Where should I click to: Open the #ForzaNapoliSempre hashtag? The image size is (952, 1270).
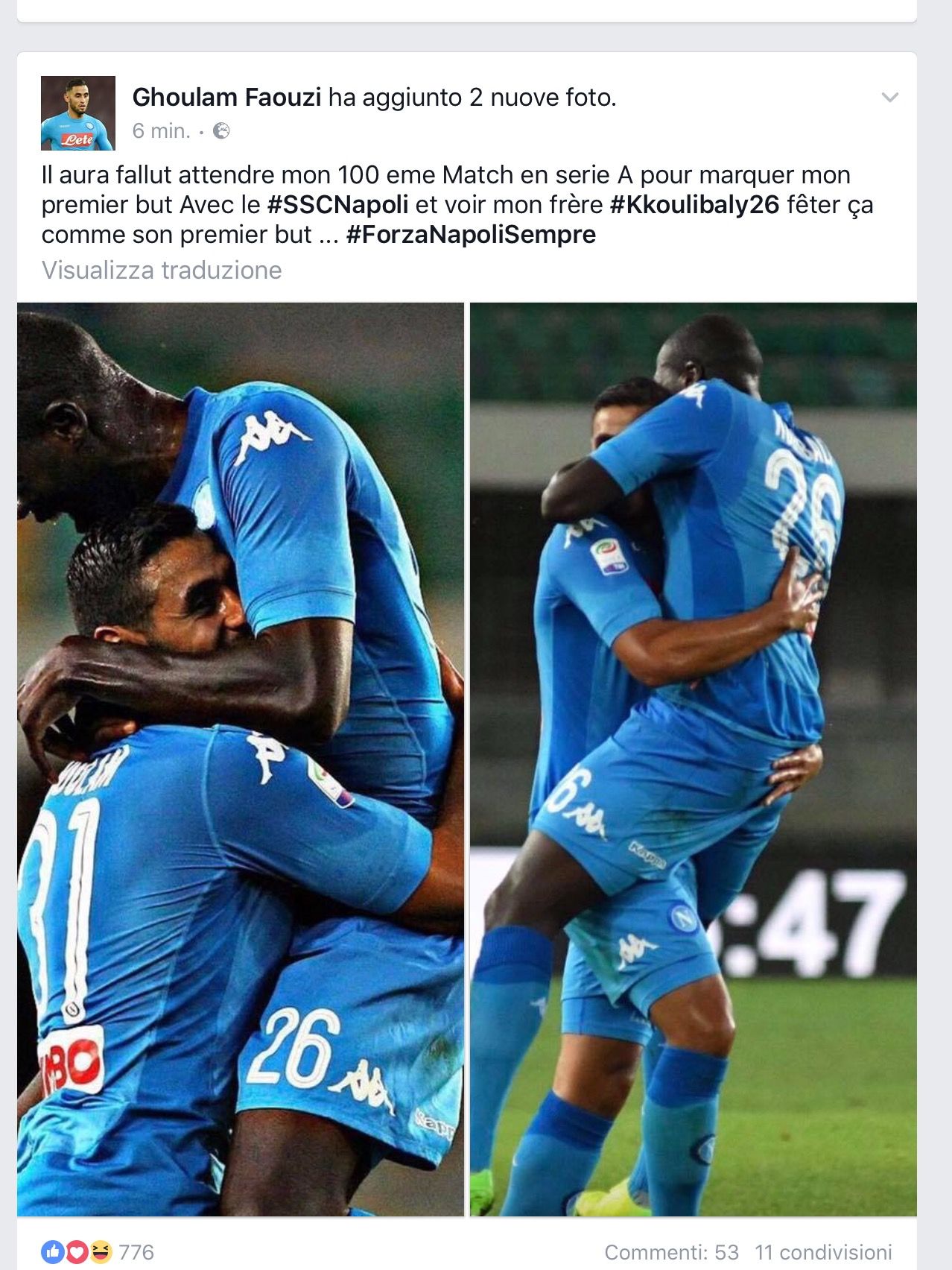coord(471,234)
